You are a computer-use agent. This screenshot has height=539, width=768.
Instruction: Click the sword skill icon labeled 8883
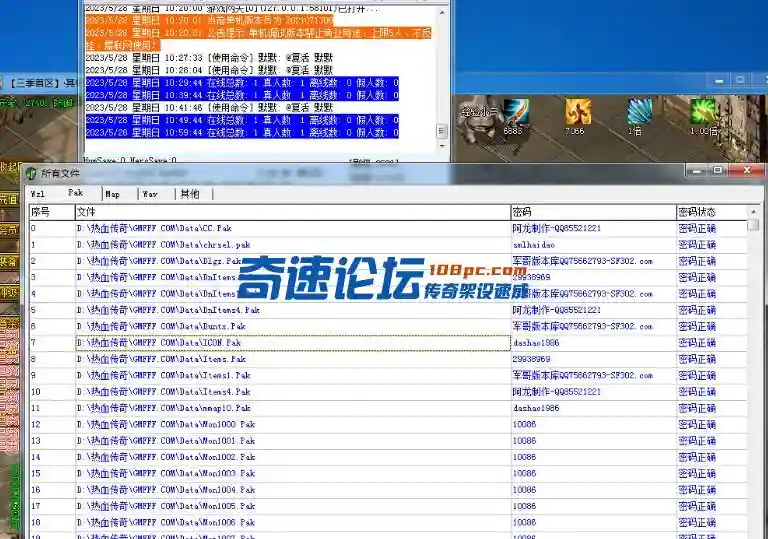coord(516,111)
